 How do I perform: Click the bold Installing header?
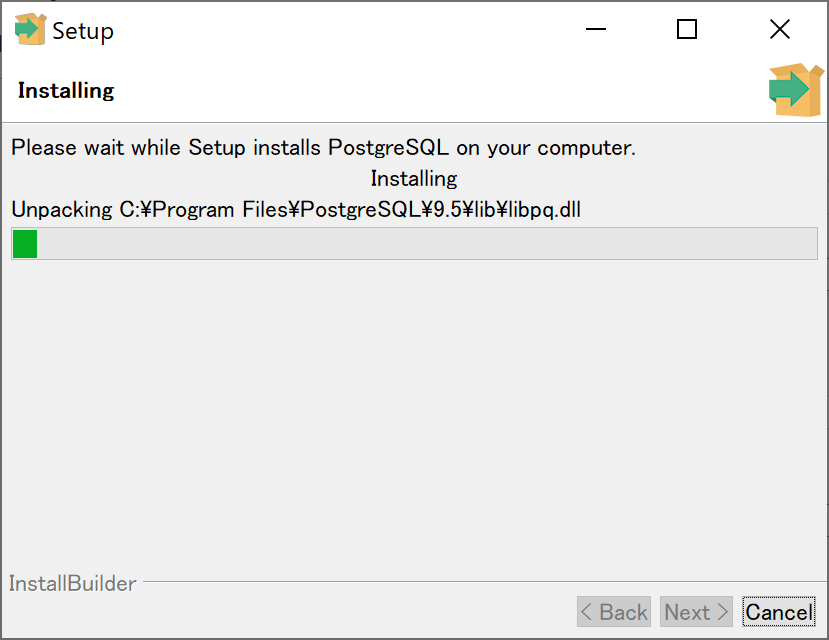[x=65, y=90]
